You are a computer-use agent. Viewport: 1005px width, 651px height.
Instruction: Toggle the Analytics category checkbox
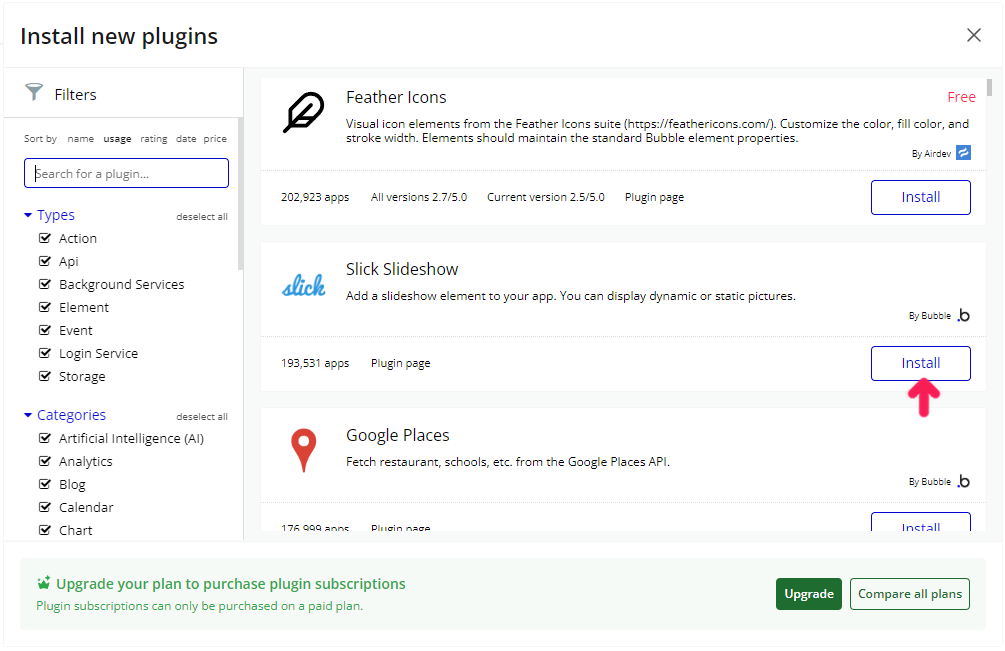pyautogui.click(x=45, y=461)
